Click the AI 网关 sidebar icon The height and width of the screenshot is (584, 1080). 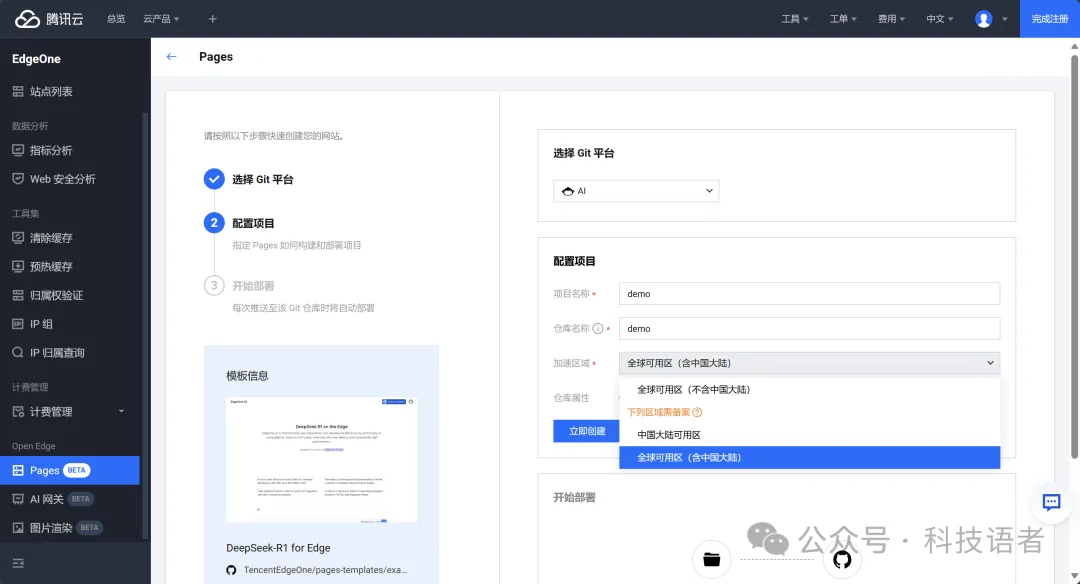[x=18, y=499]
